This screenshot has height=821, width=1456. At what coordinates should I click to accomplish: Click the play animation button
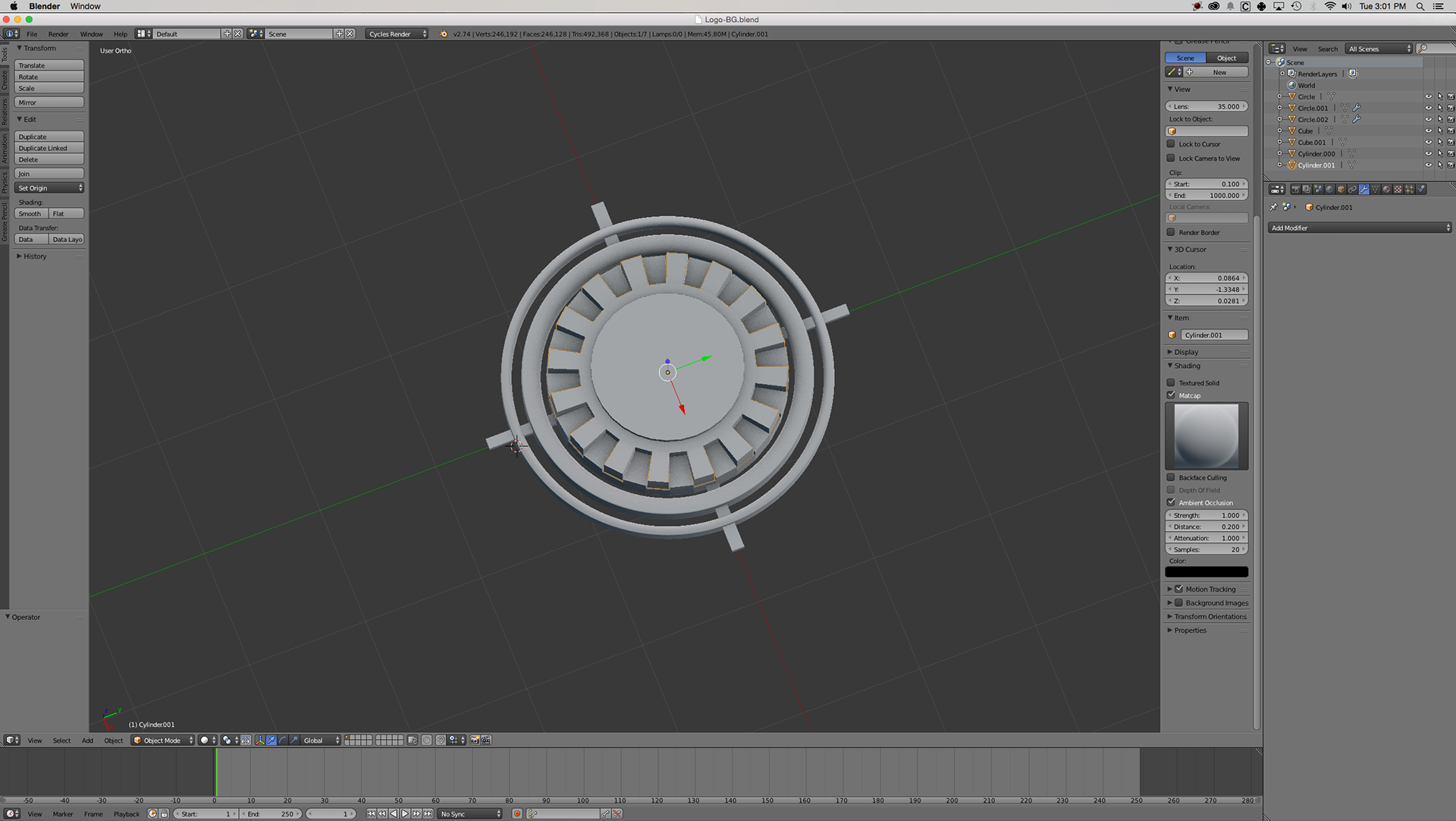(405, 813)
